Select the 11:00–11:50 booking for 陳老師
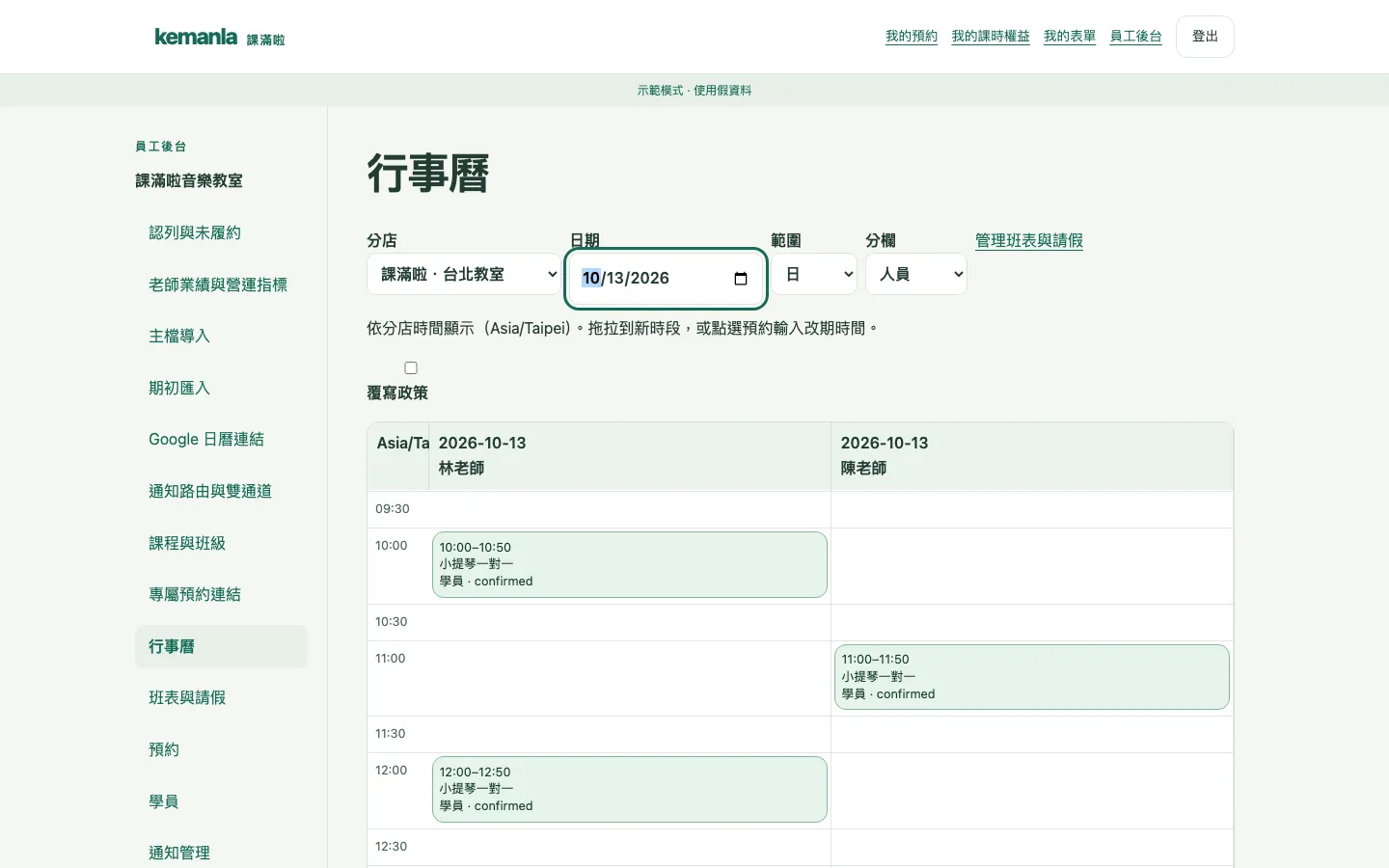Viewport: 1389px width, 868px height. click(1032, 677)
